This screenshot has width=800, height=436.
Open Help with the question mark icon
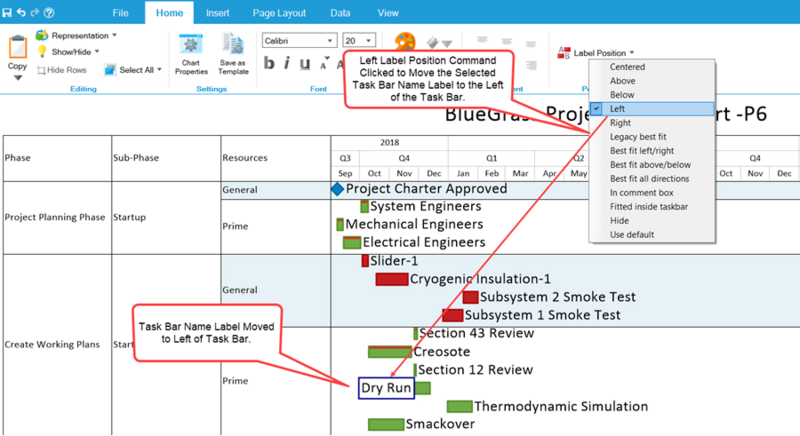point(49,12)
